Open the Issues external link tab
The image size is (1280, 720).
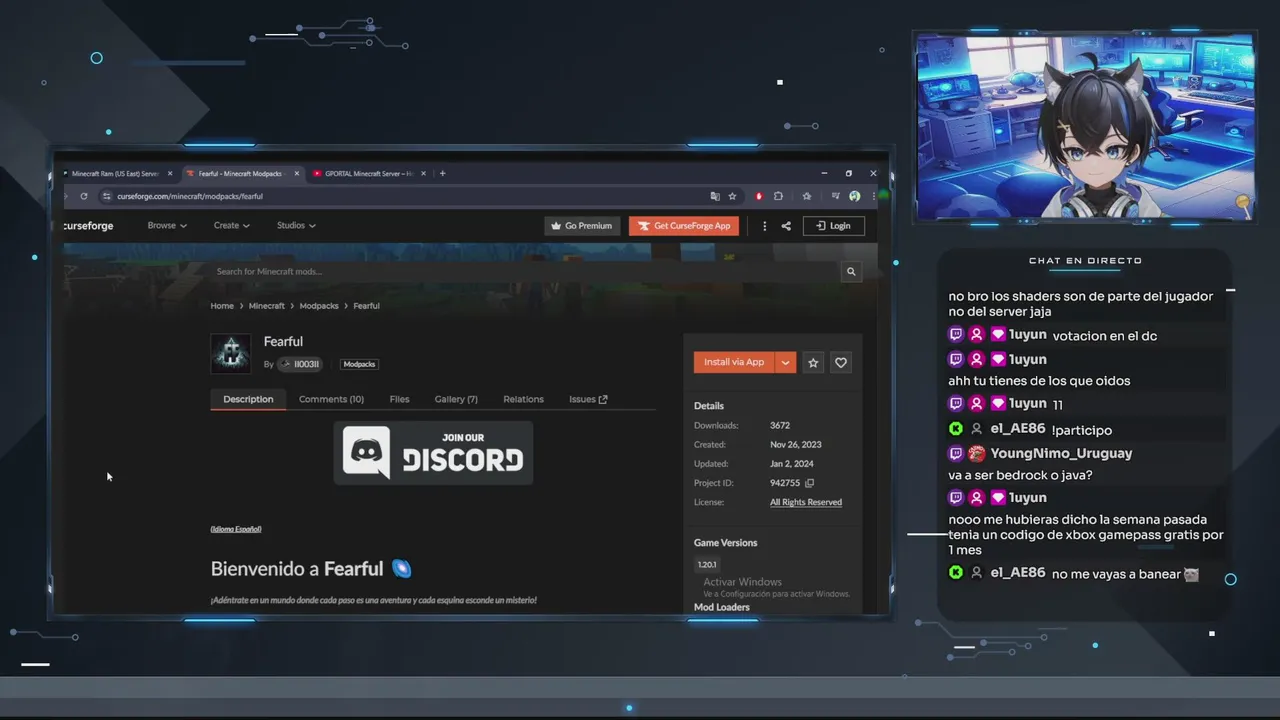(588, 399)
